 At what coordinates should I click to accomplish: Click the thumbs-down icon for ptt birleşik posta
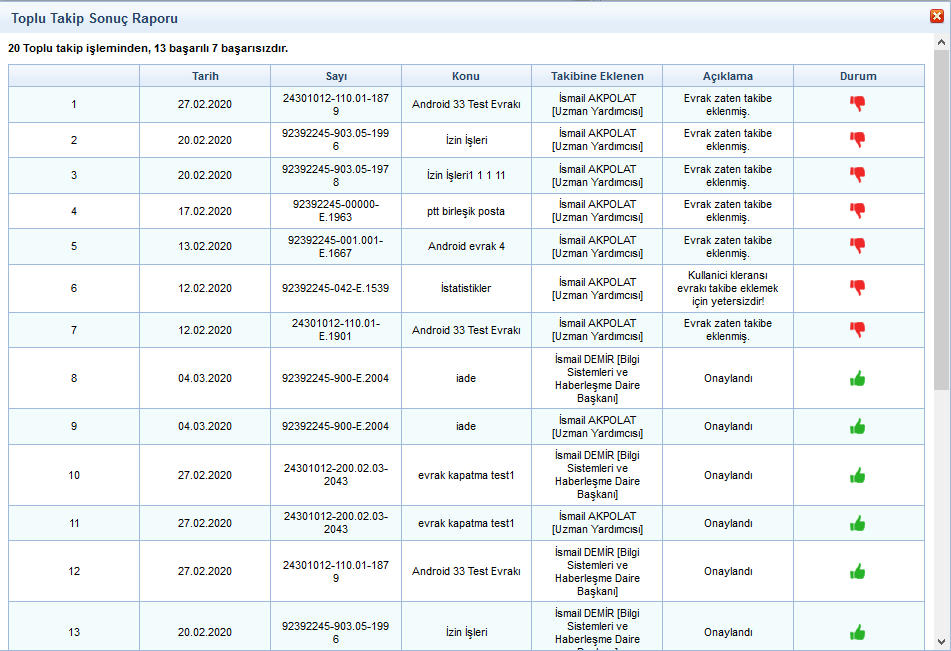[857, 211]
